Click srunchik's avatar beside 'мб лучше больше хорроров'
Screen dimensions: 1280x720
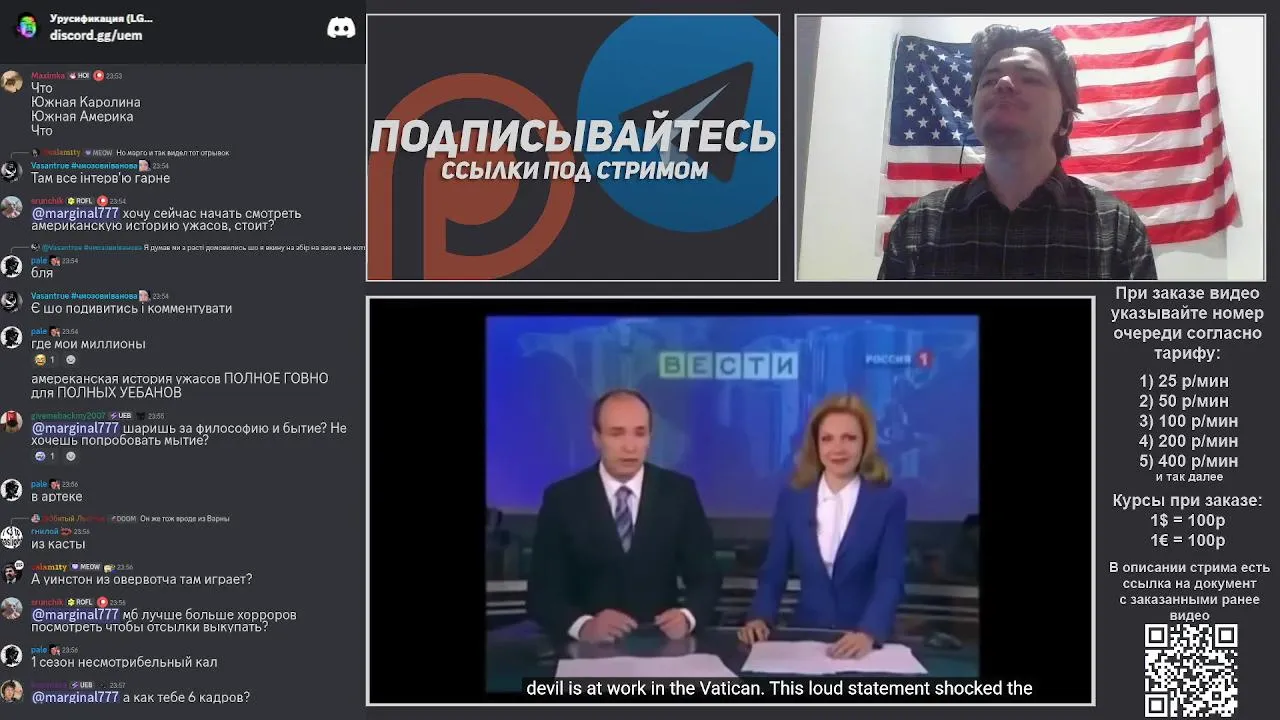coord(12,608)
